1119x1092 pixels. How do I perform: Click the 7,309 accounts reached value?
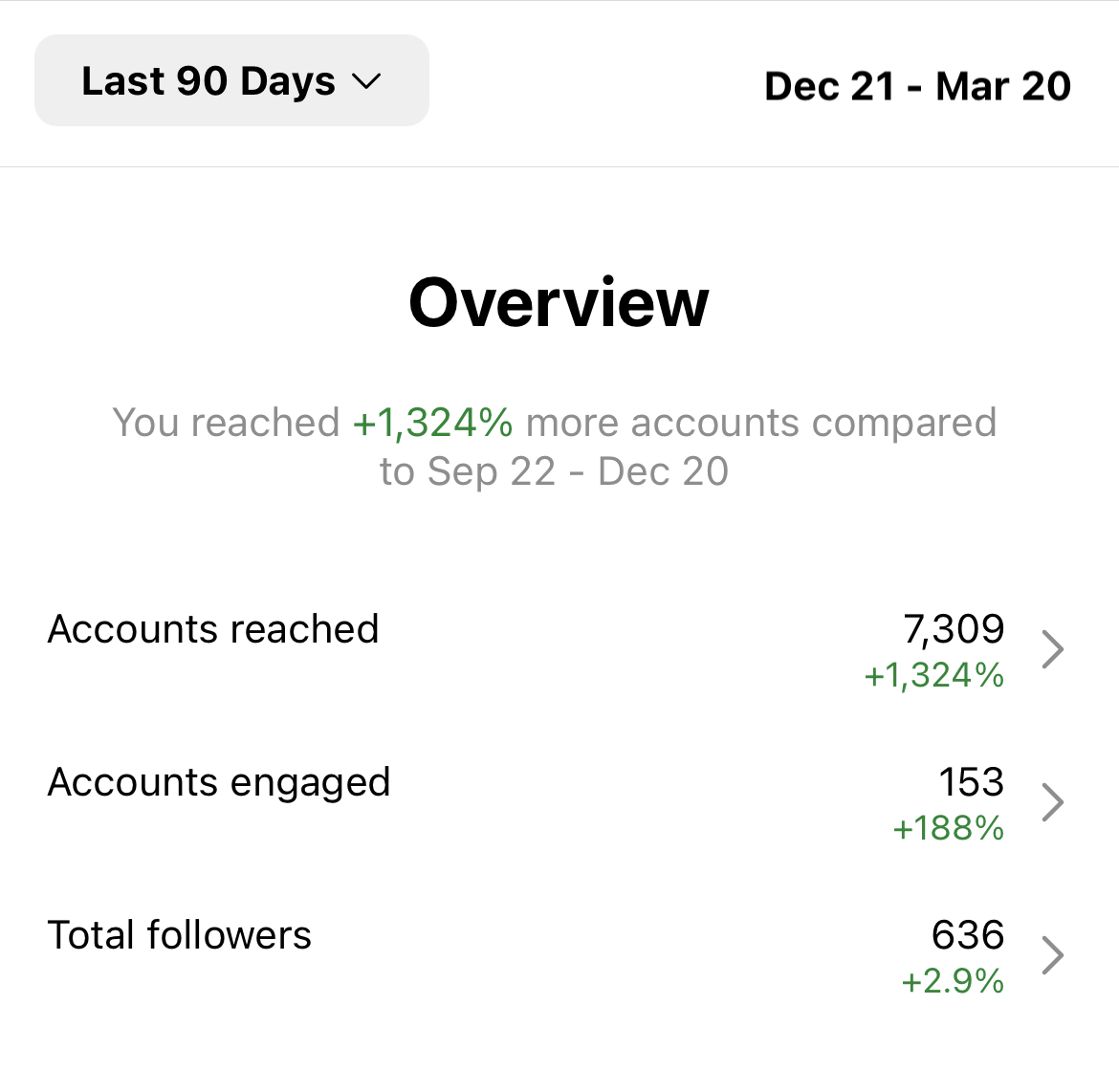pos(954,629)
